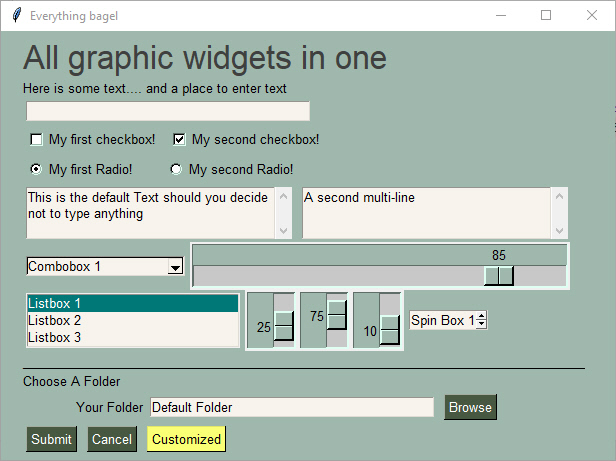Viewport: 616px width, 461px height.
Task: Click the horizontal slider handle at 85
Action: (x=499, y=276)
